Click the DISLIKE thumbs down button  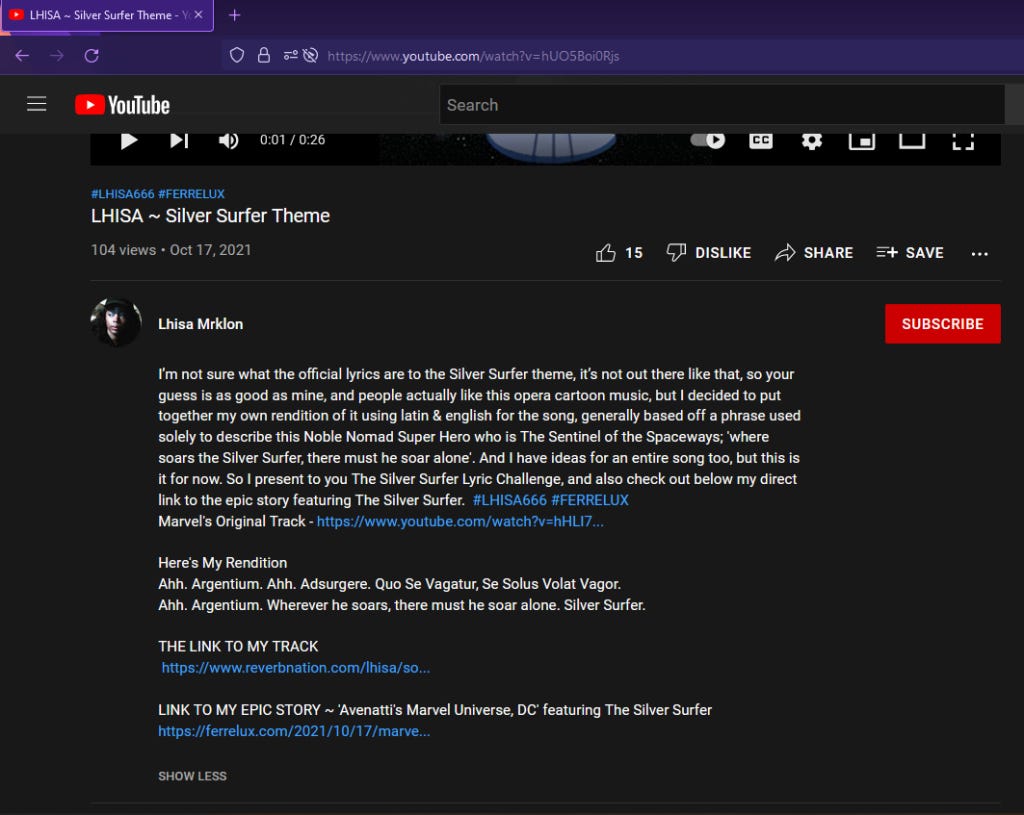(709, 252)
